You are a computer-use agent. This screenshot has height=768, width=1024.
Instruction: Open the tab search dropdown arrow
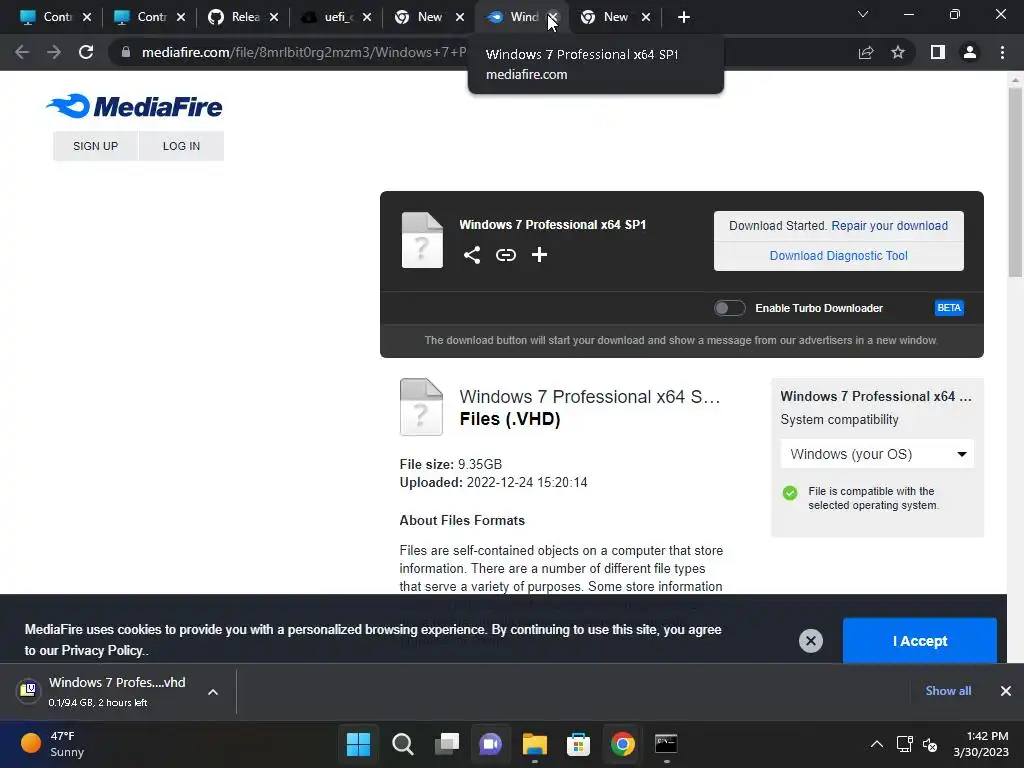coord(863,14)
